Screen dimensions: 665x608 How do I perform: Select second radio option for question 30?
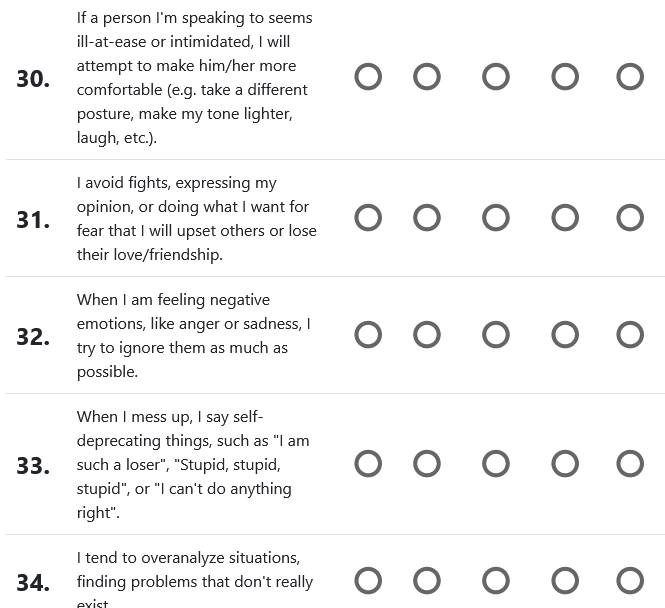[427, 77]
